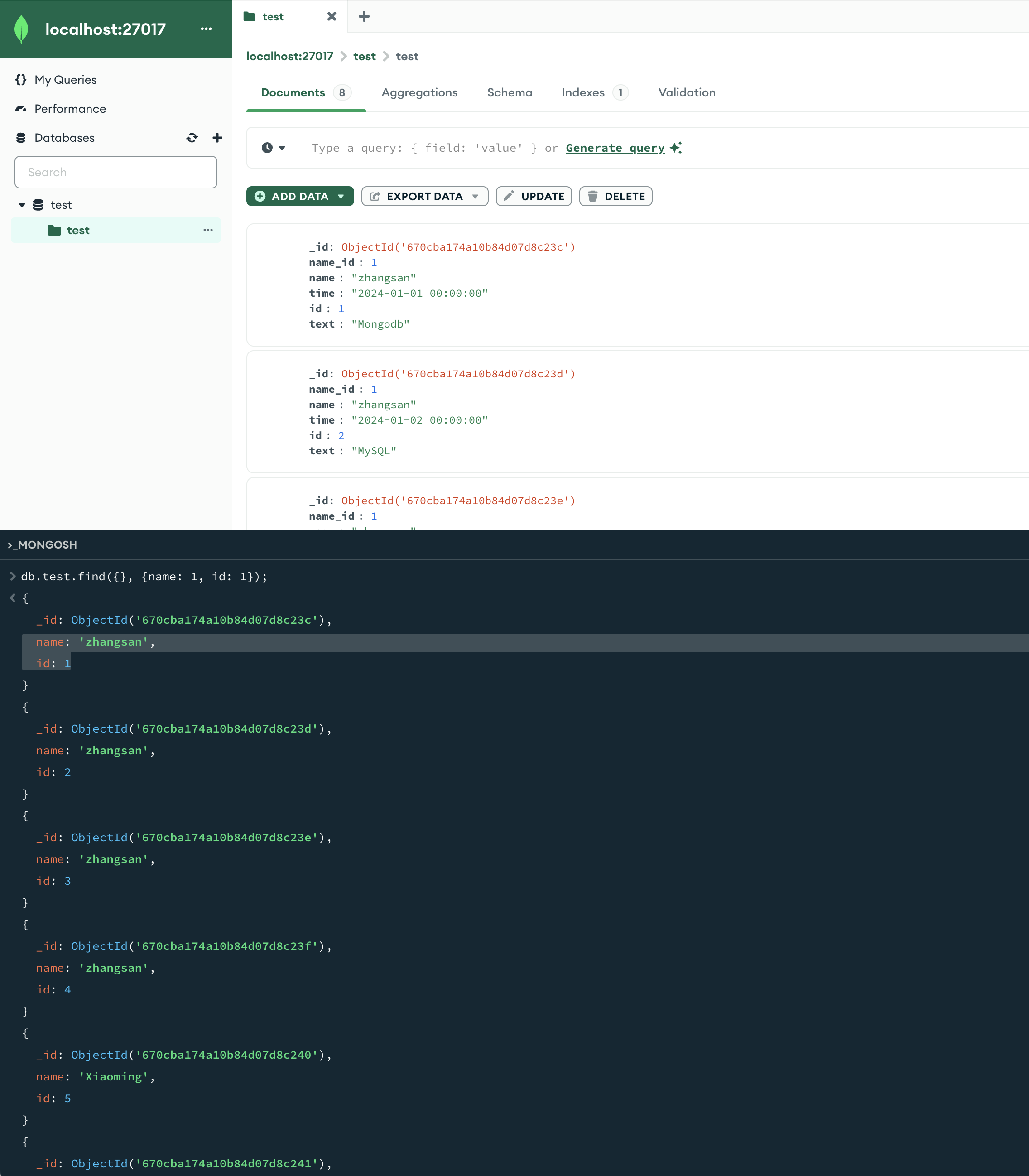
Task: Click the DELETE button
Action: click(x=615, y=197)
